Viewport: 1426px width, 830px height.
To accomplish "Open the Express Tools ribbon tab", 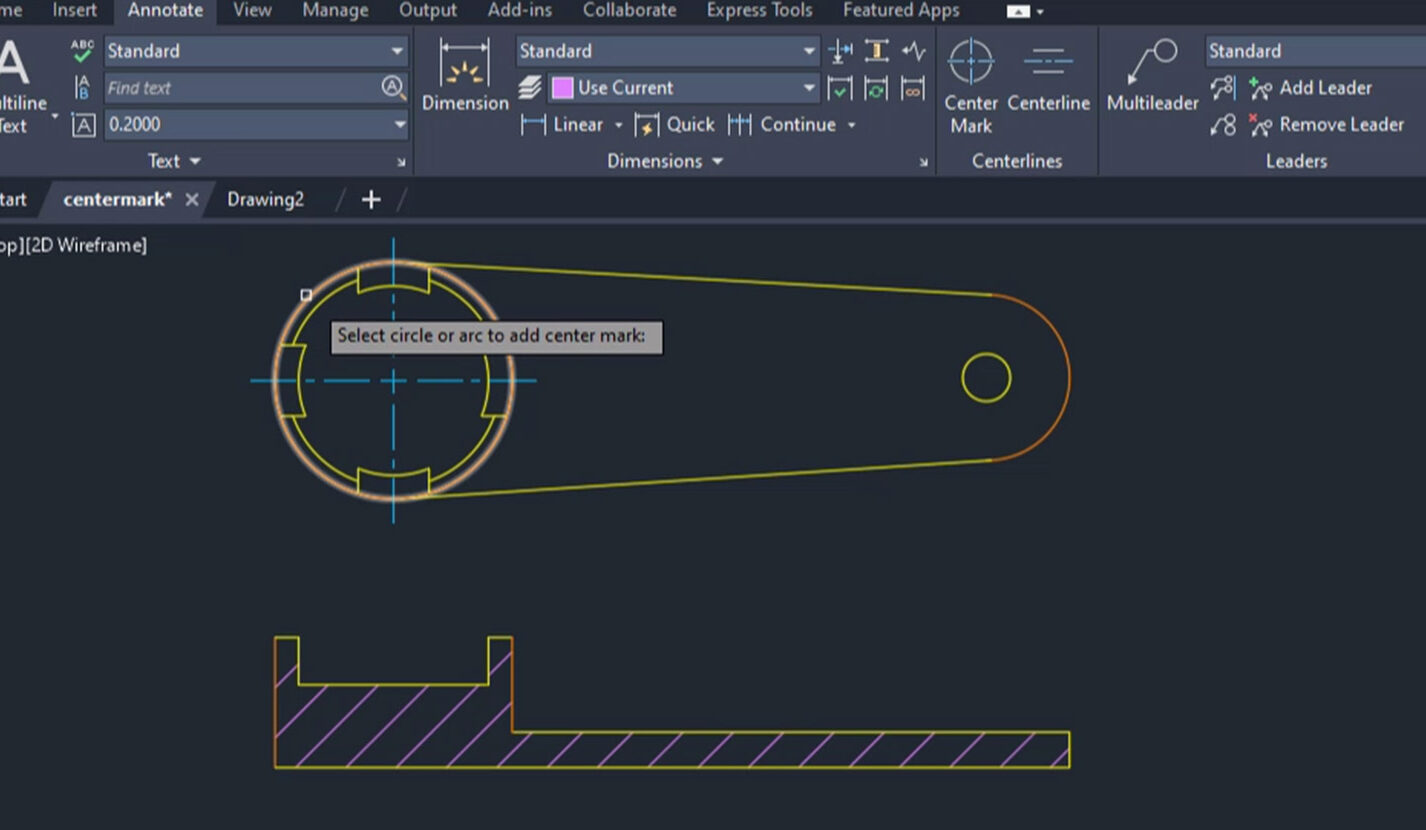I will [x=759, y=10].
